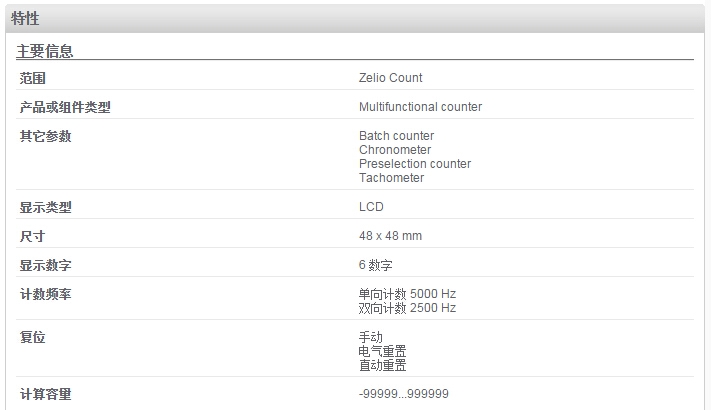Select the Batch counter entry
Viewport: 711px width, 410px height.
pos(396,136)
